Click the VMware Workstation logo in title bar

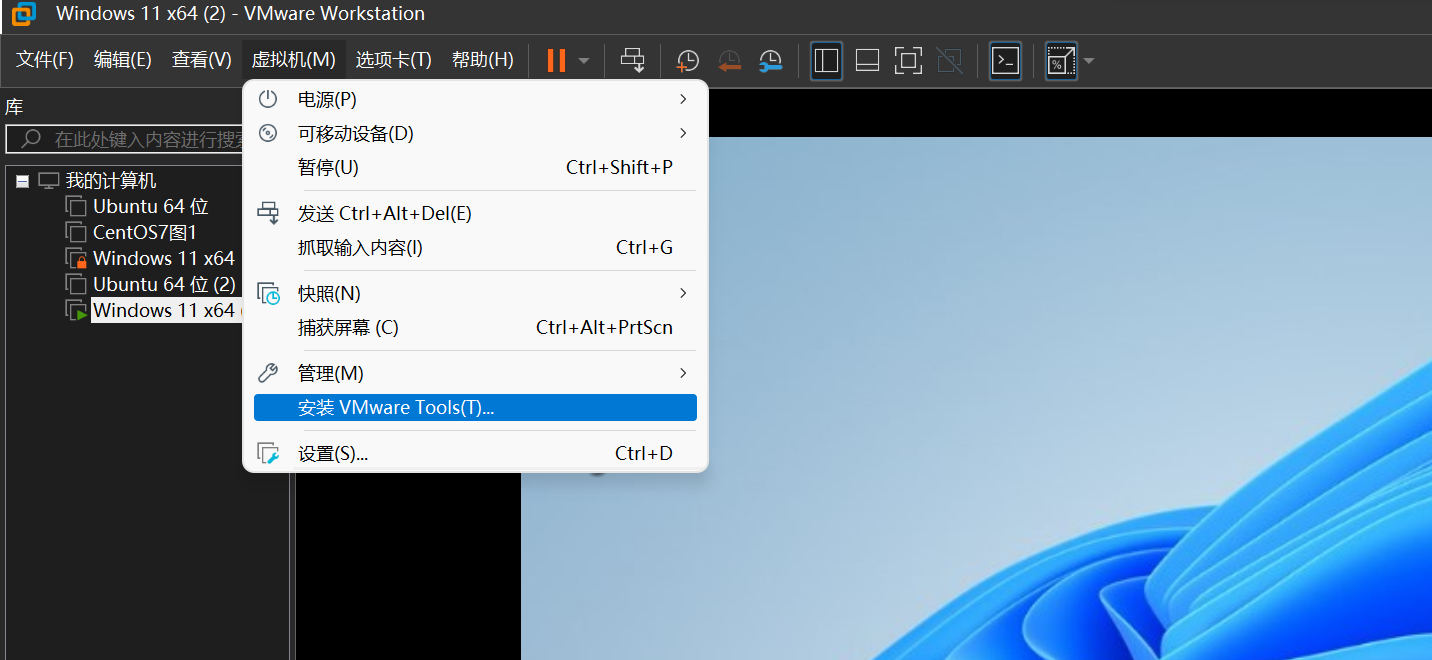pyautogui.click(x=24, y=14)
